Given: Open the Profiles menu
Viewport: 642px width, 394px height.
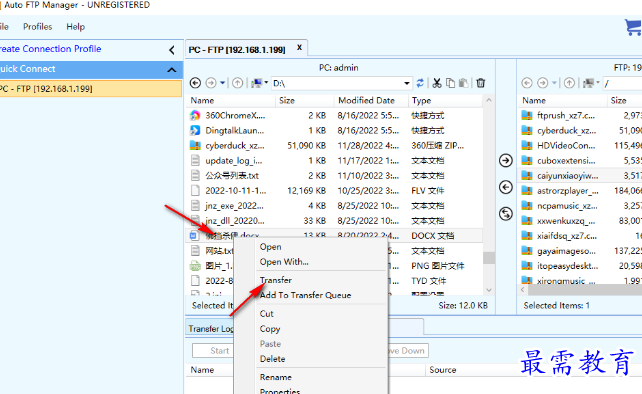Looking at the screenshot, I should (38, 27).
